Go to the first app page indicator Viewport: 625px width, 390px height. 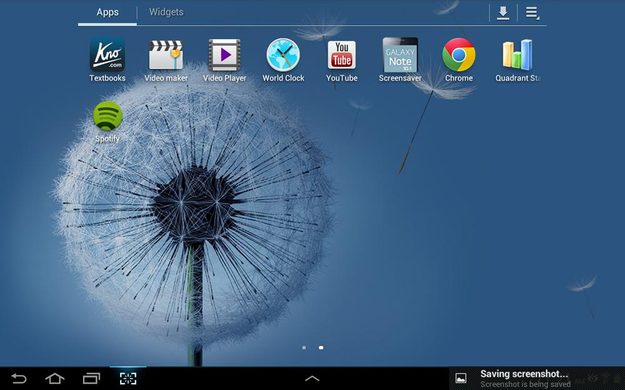click(304, 348)
